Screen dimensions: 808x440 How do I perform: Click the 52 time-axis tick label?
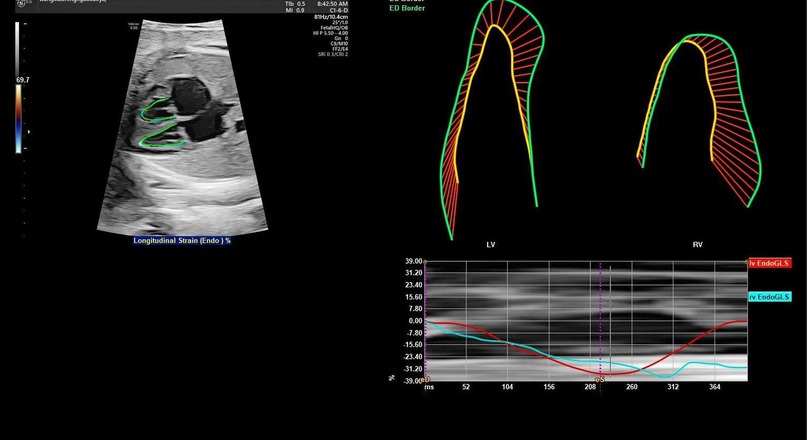pos(466,387)
